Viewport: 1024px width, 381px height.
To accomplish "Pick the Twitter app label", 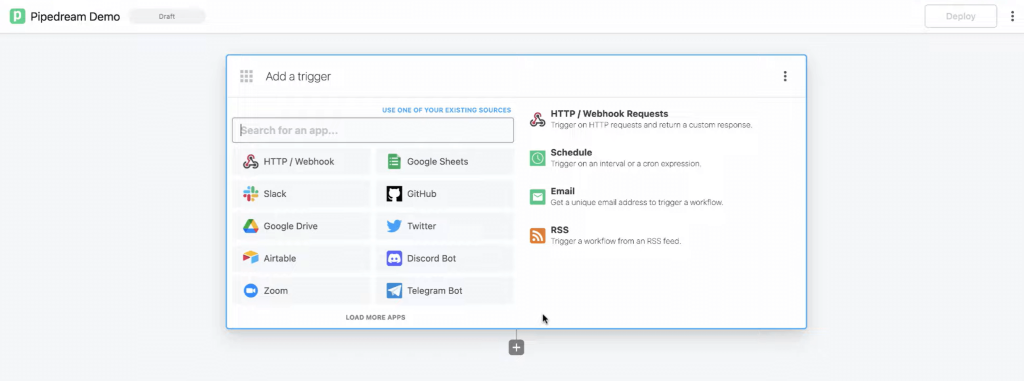I will click(421, 226).
